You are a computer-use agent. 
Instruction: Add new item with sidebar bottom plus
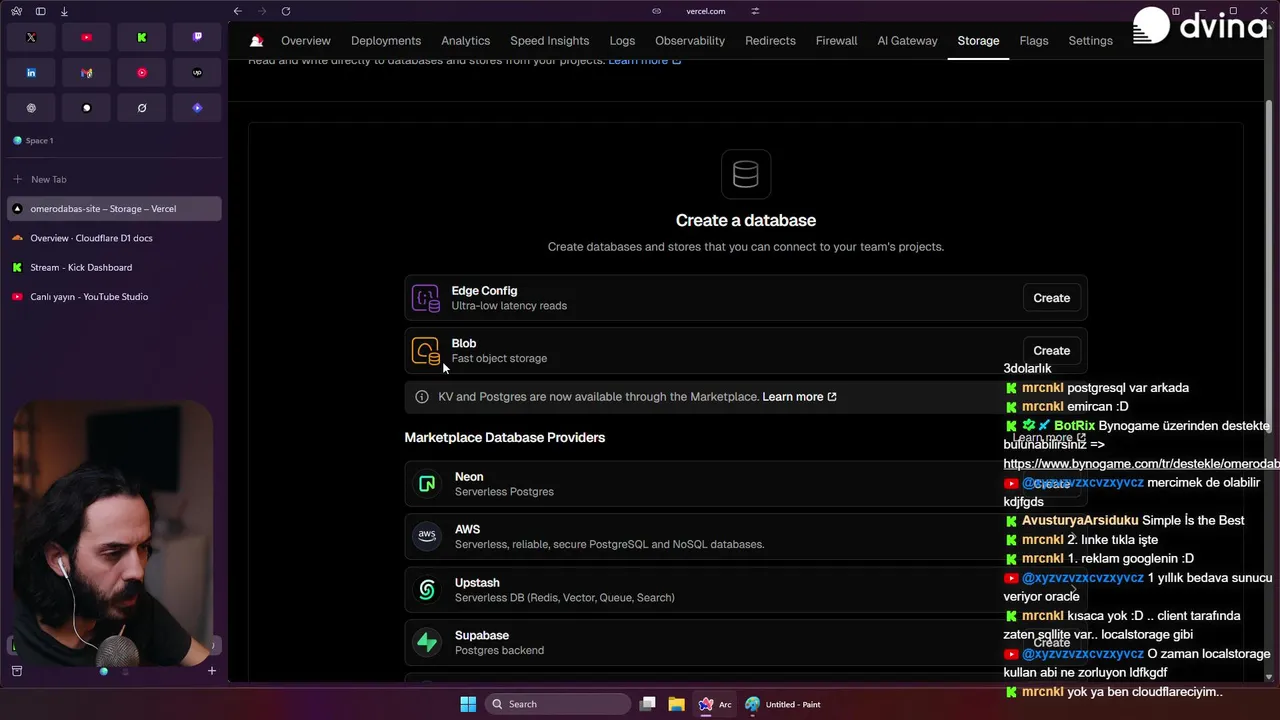click(211, 671)
